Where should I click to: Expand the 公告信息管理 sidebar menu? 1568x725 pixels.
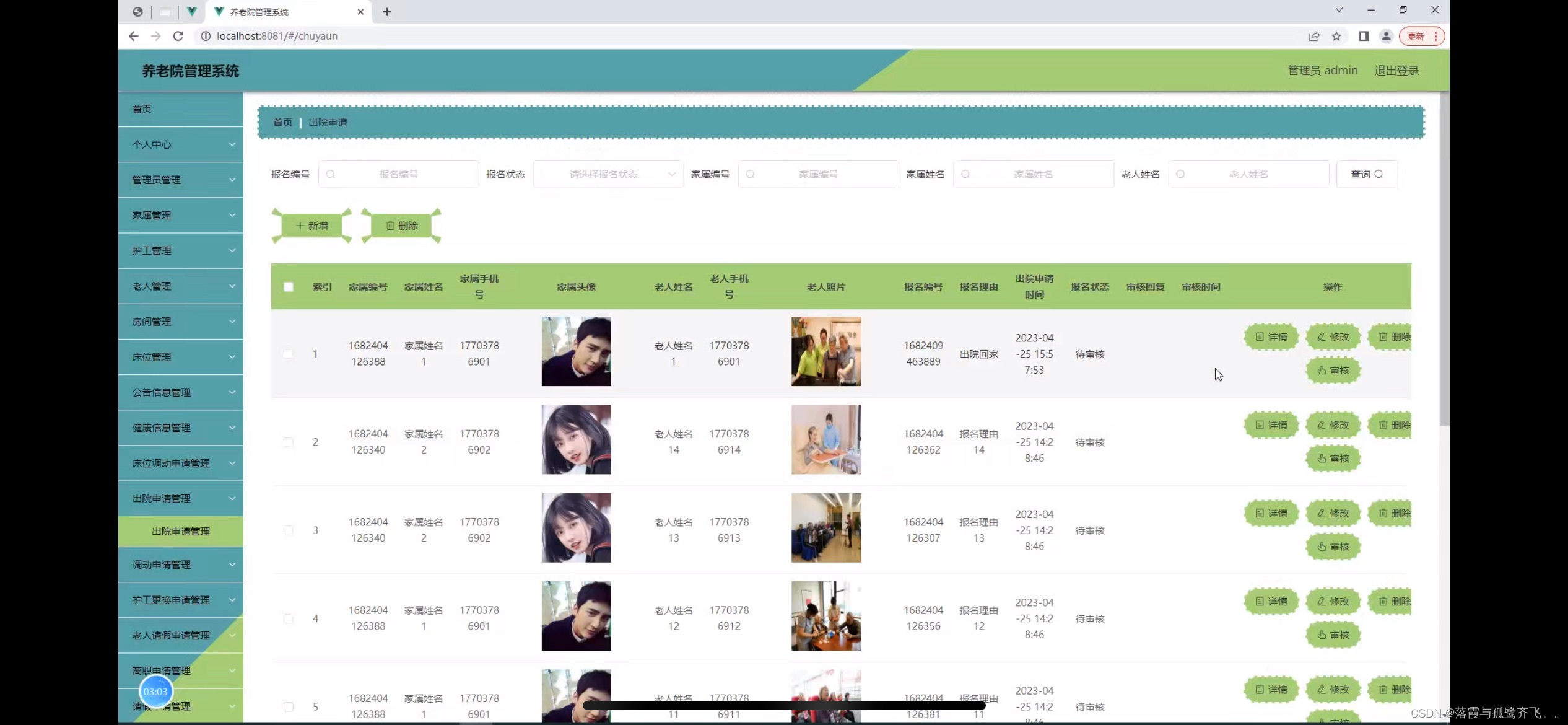coord(181,392)
